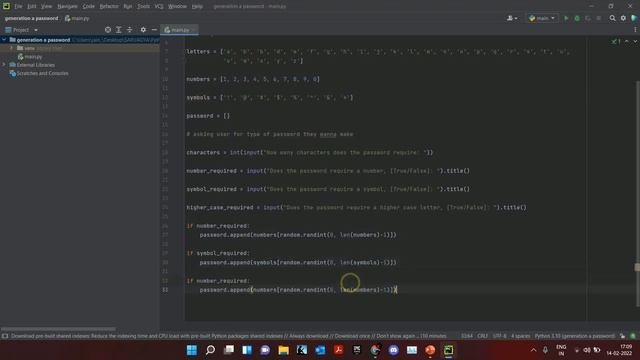Open Discord from the taskbar
The height and width of the screenshot is (360, 640).
[x=393, y=350]
